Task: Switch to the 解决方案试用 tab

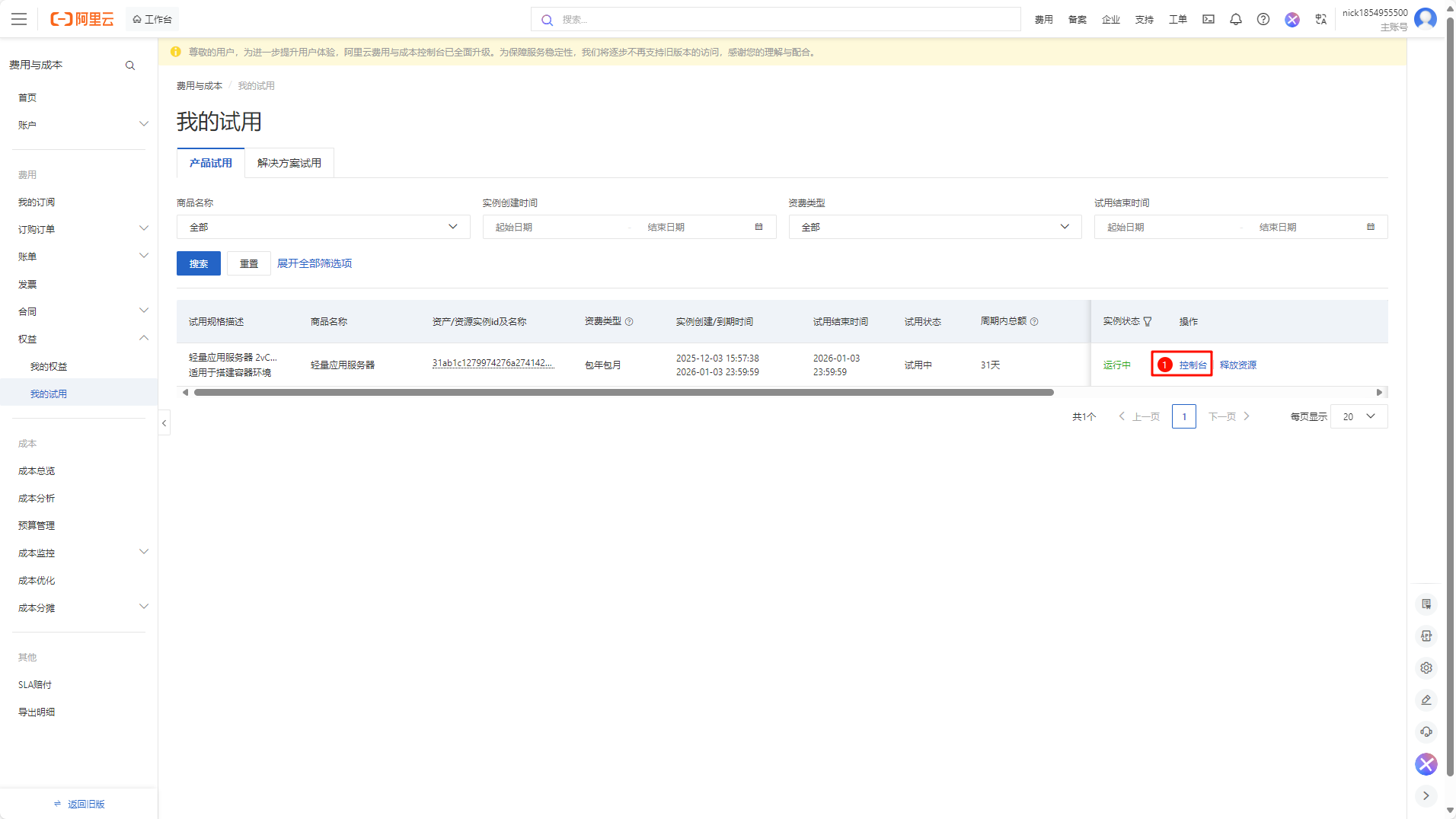Action: pyautogui.click(x=289, y=163)
